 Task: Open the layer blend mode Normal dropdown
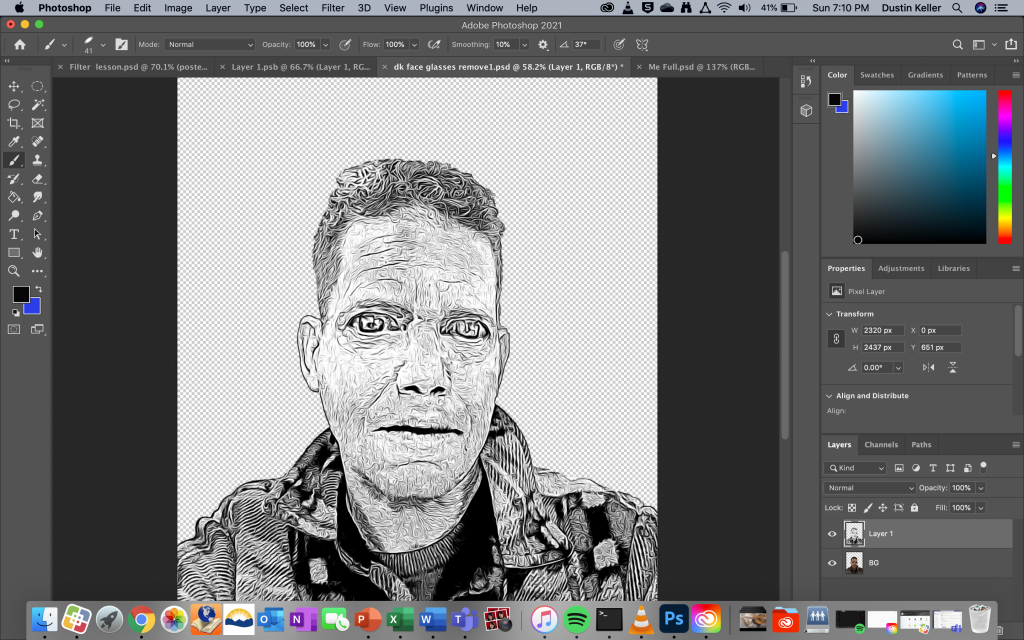(869, 488)
